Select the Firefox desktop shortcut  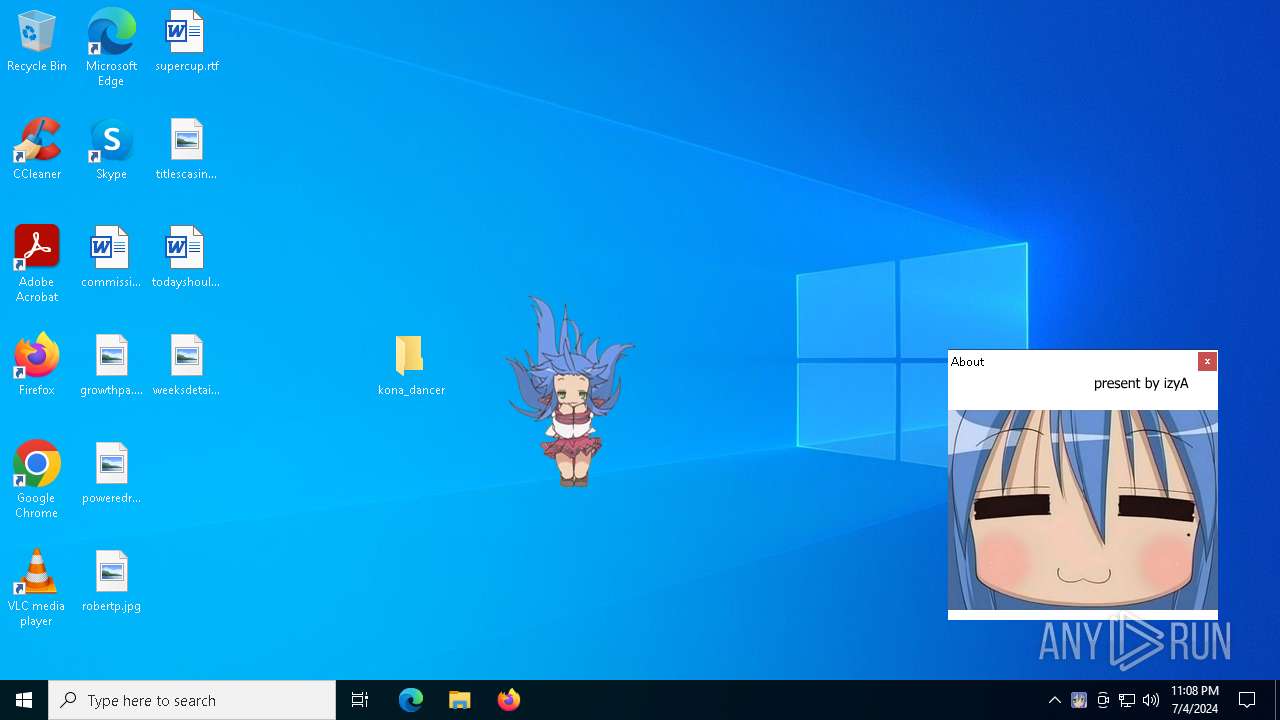click(x=37, y=365)
